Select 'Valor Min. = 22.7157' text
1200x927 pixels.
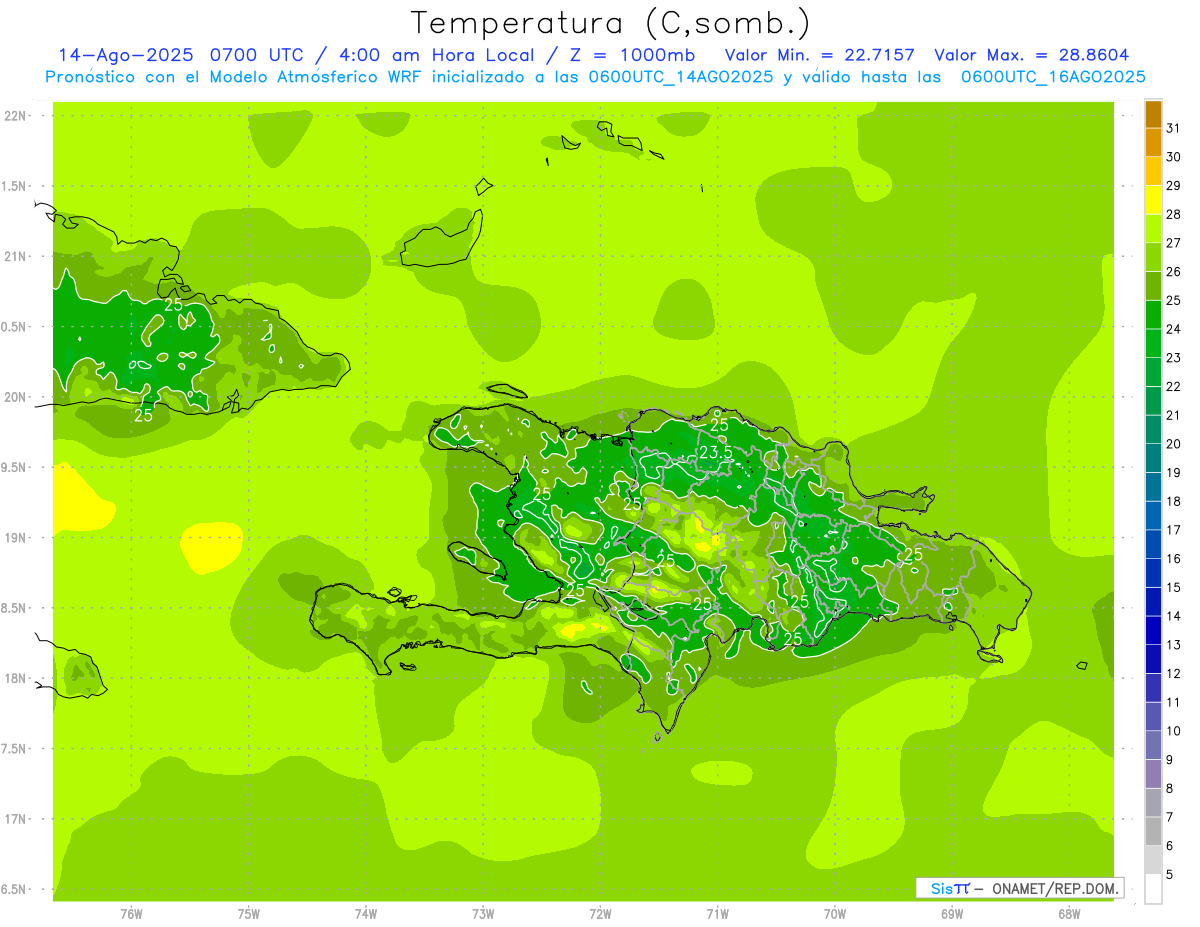point(819,55)
